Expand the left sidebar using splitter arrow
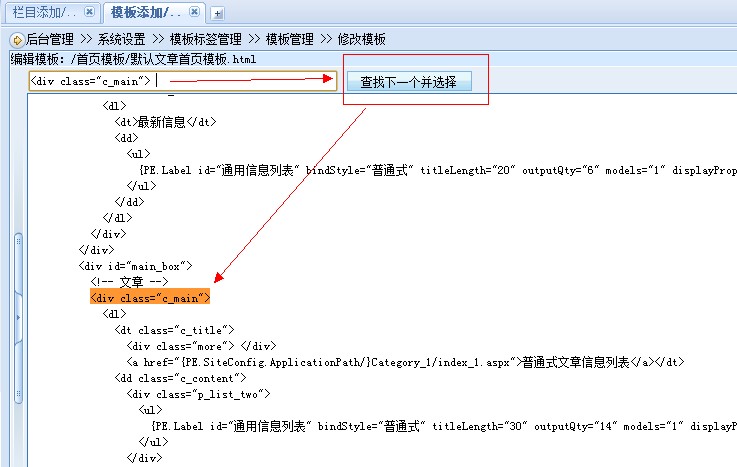 pos(17,315)
